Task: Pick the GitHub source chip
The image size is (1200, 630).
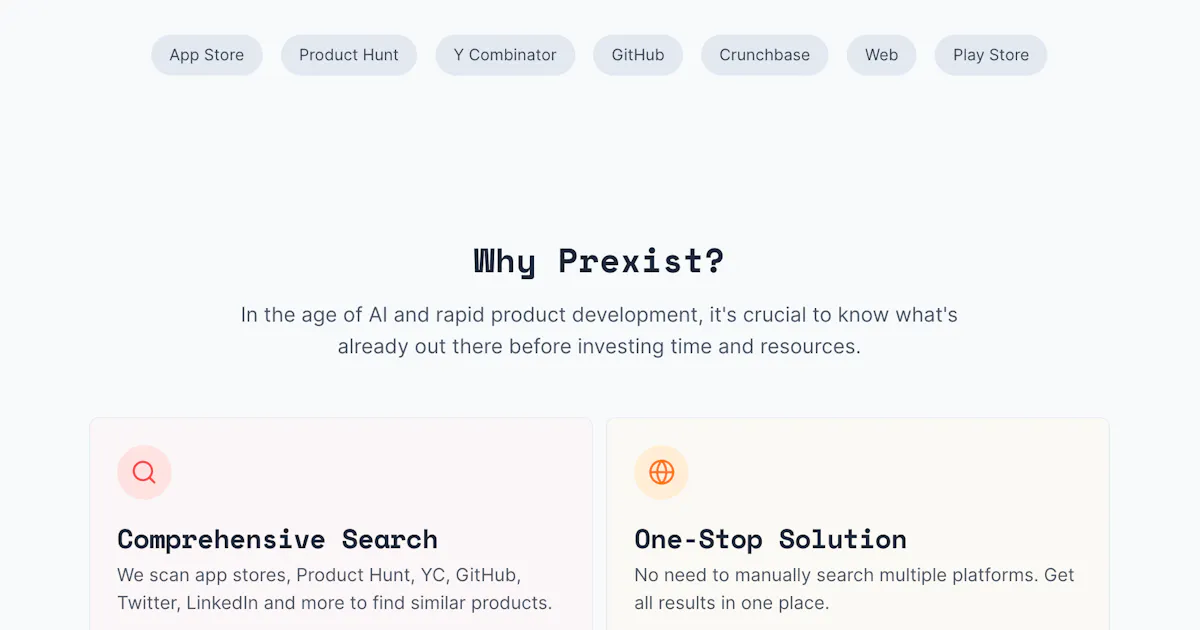Action: pyautogui.click(x=638, y=55)
